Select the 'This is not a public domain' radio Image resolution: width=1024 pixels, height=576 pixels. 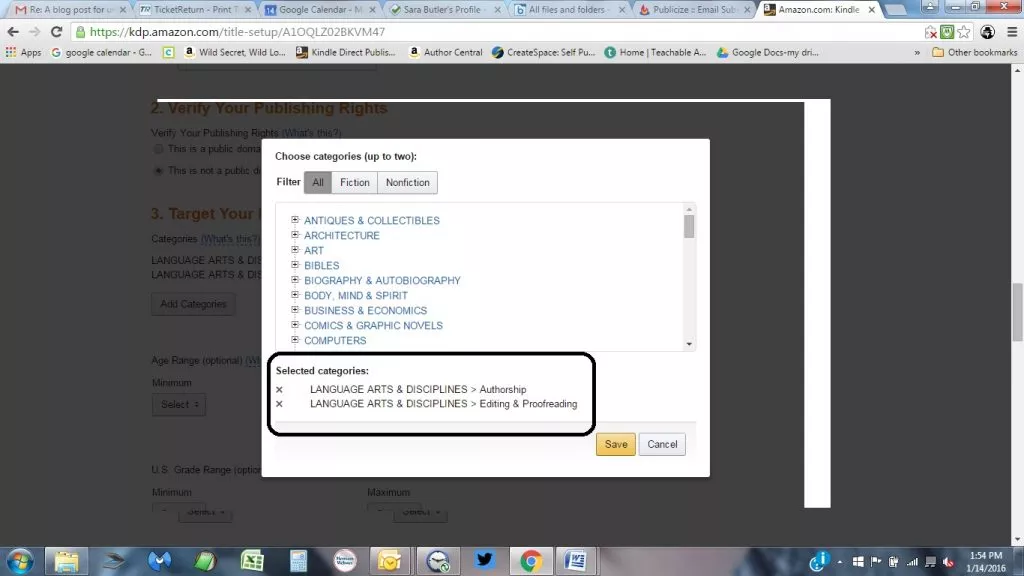[x=158, y=171]
